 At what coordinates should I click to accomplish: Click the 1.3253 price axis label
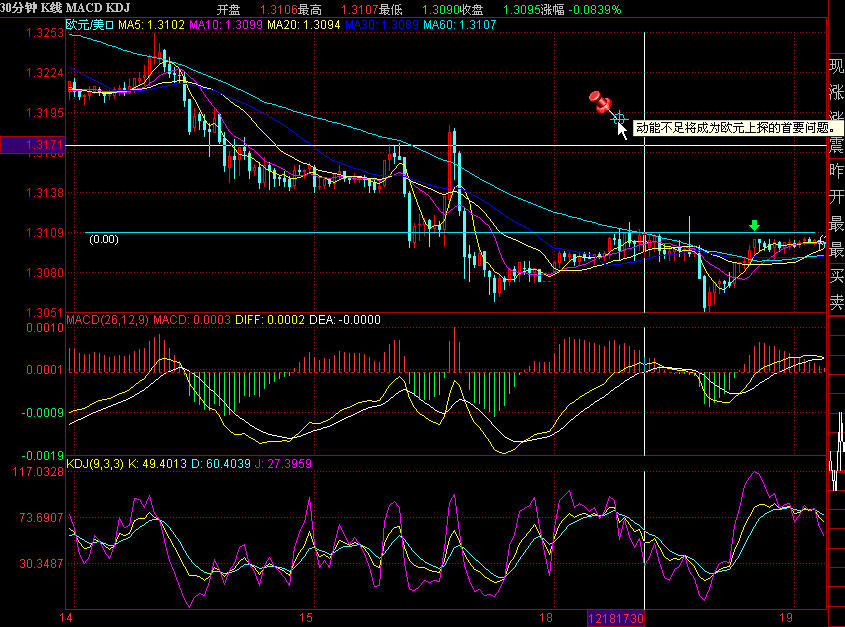pos(45,33)
